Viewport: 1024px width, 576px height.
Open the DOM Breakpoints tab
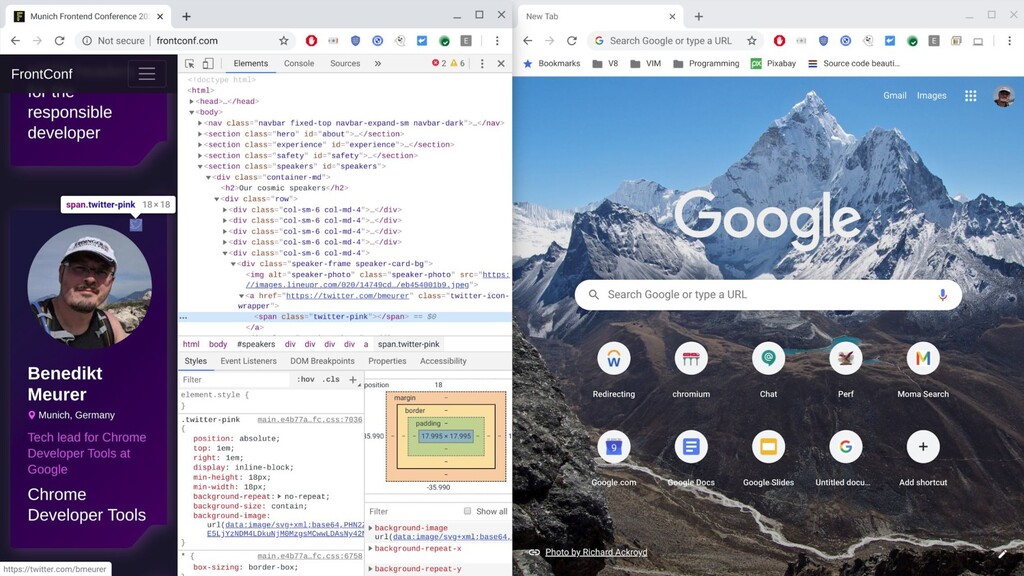pyautogui.click(x=322, y=361)
